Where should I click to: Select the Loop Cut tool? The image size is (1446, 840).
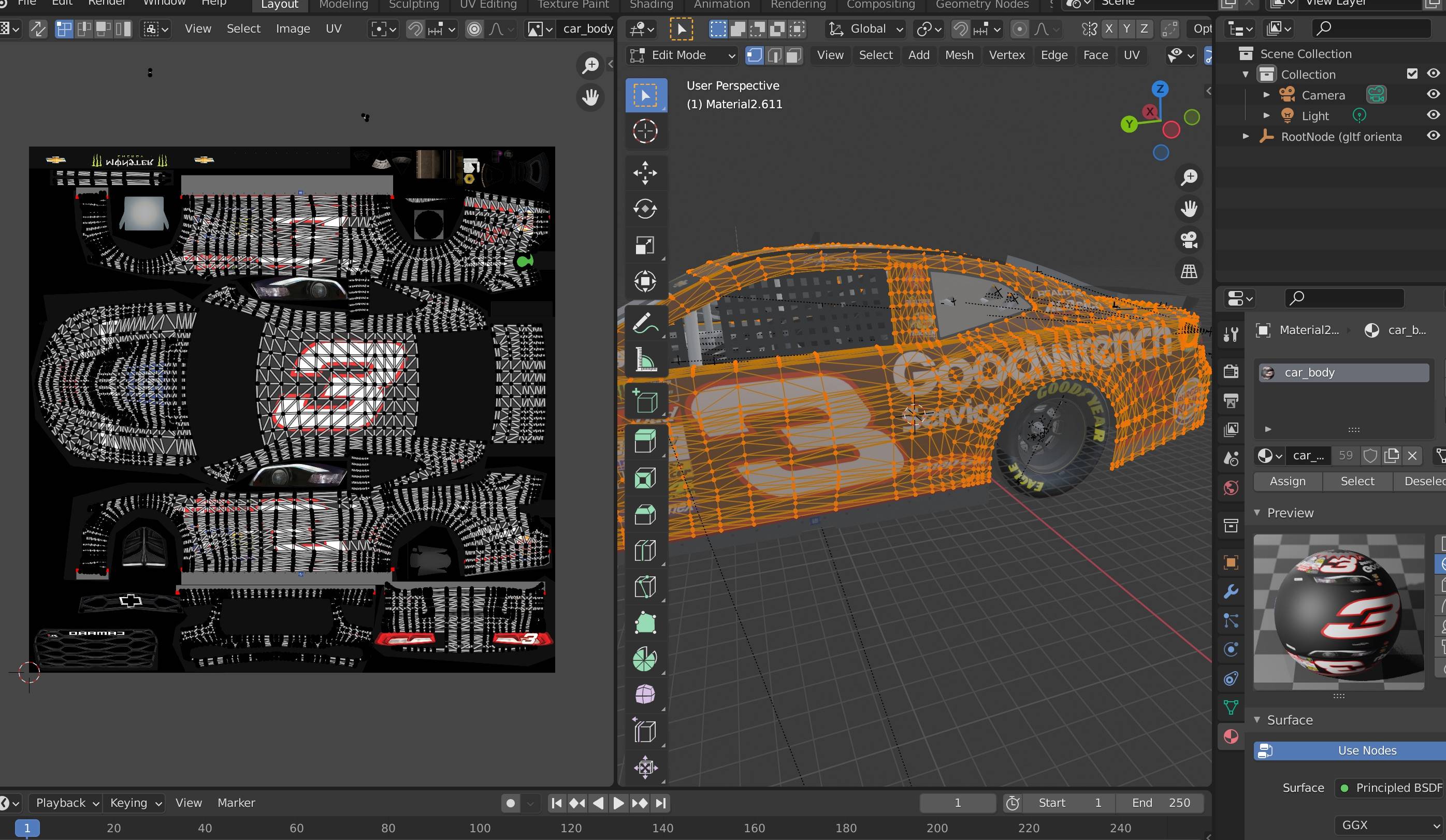click(645, 550)
